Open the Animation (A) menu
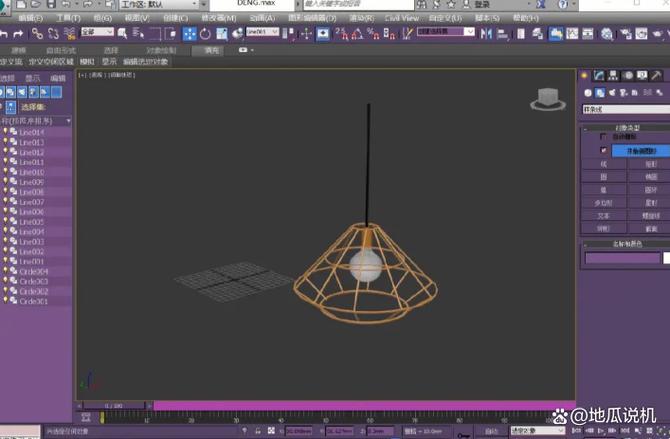Viewport: 670px width, 439px height. [x=262, y=18]
